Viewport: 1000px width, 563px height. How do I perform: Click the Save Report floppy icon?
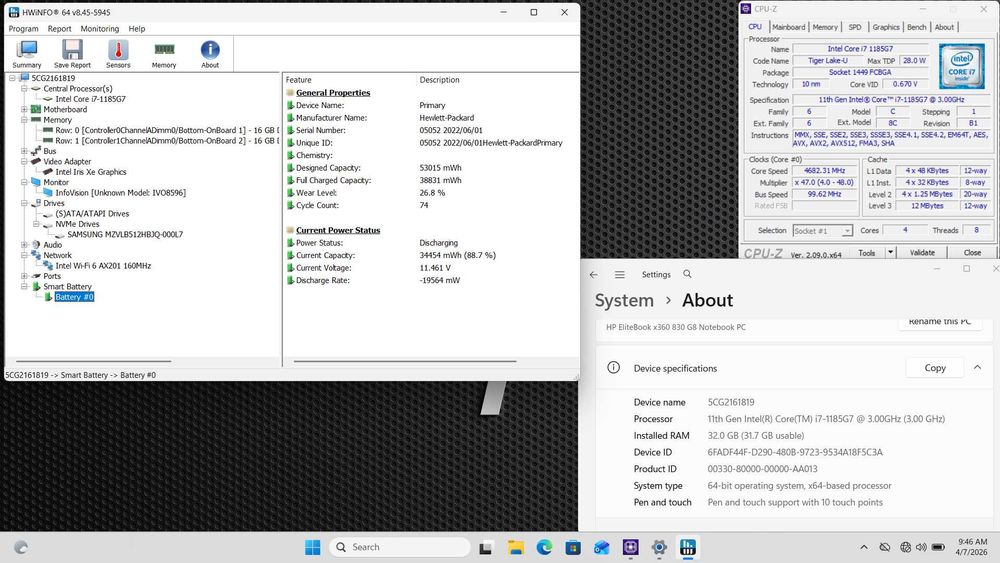click(x=72, y=54)
